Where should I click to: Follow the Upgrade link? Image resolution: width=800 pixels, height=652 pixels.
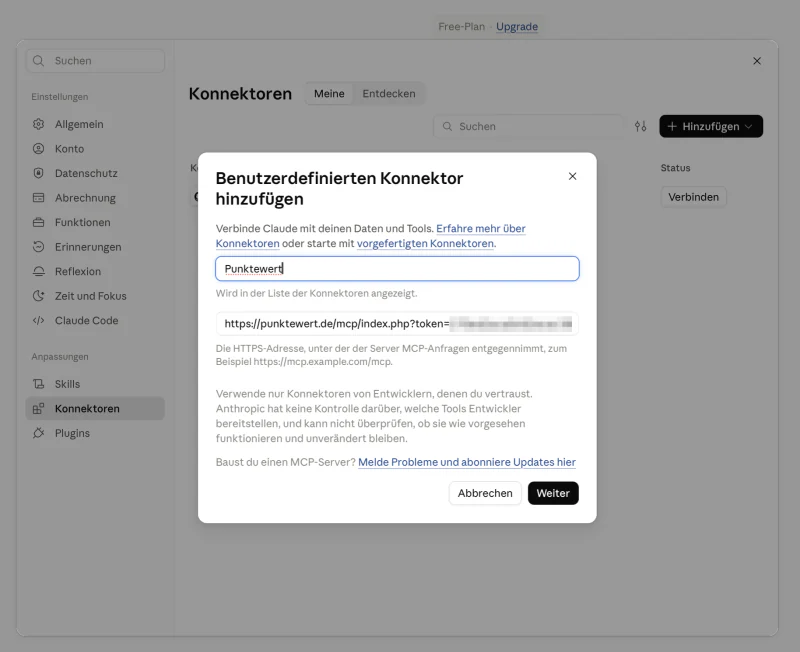point(517,27)
